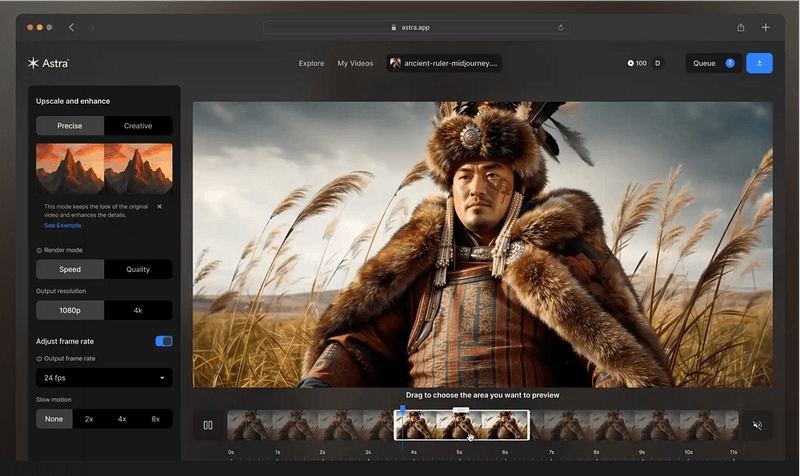The image size is (800, 476).
Task: Click the blue upload button
Action: click(759, 63)
